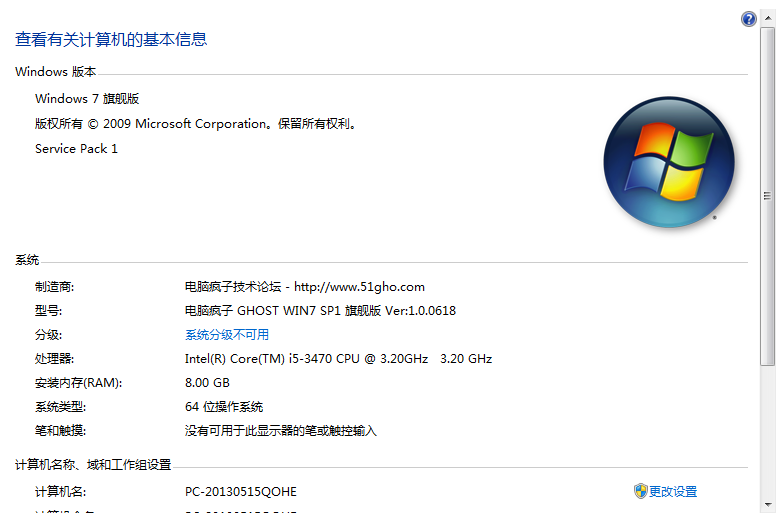The width and height of the screenshot is (776, 518).
Task: Click the scrollbar up arrow
Action: [x=768, y=18]
